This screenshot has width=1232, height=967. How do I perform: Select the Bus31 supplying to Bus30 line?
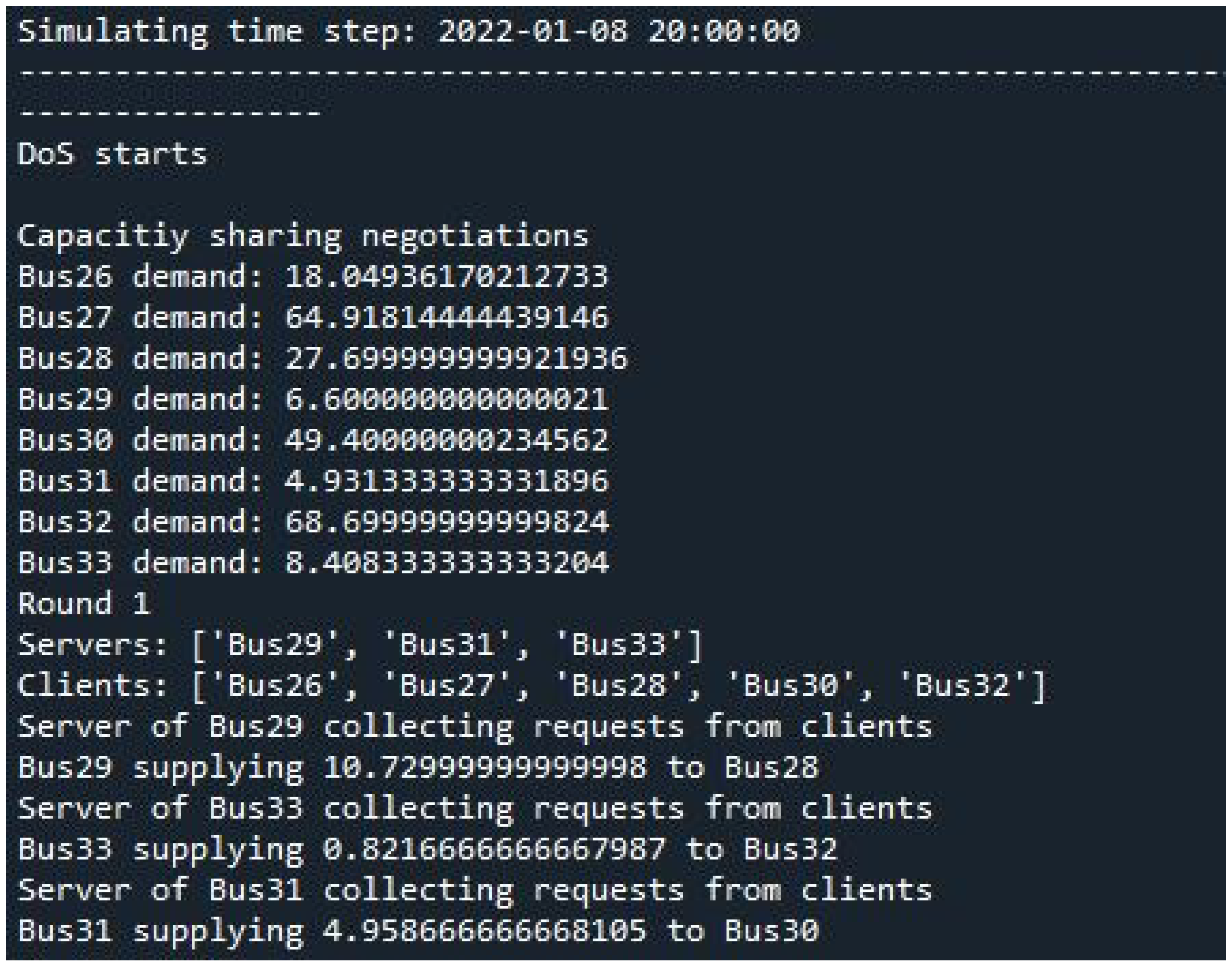pos(418,931)
